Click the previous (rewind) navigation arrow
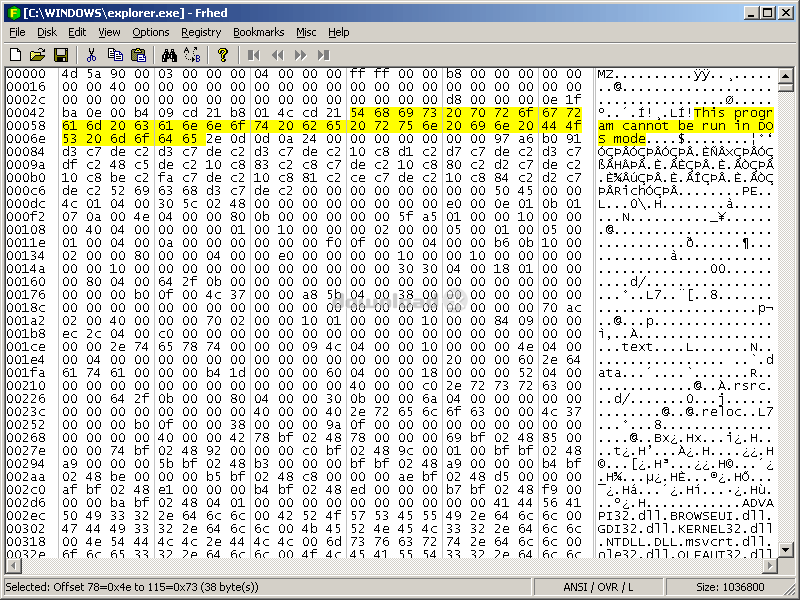The width and height of the screenshot is (800, 600). coord(277,55)
